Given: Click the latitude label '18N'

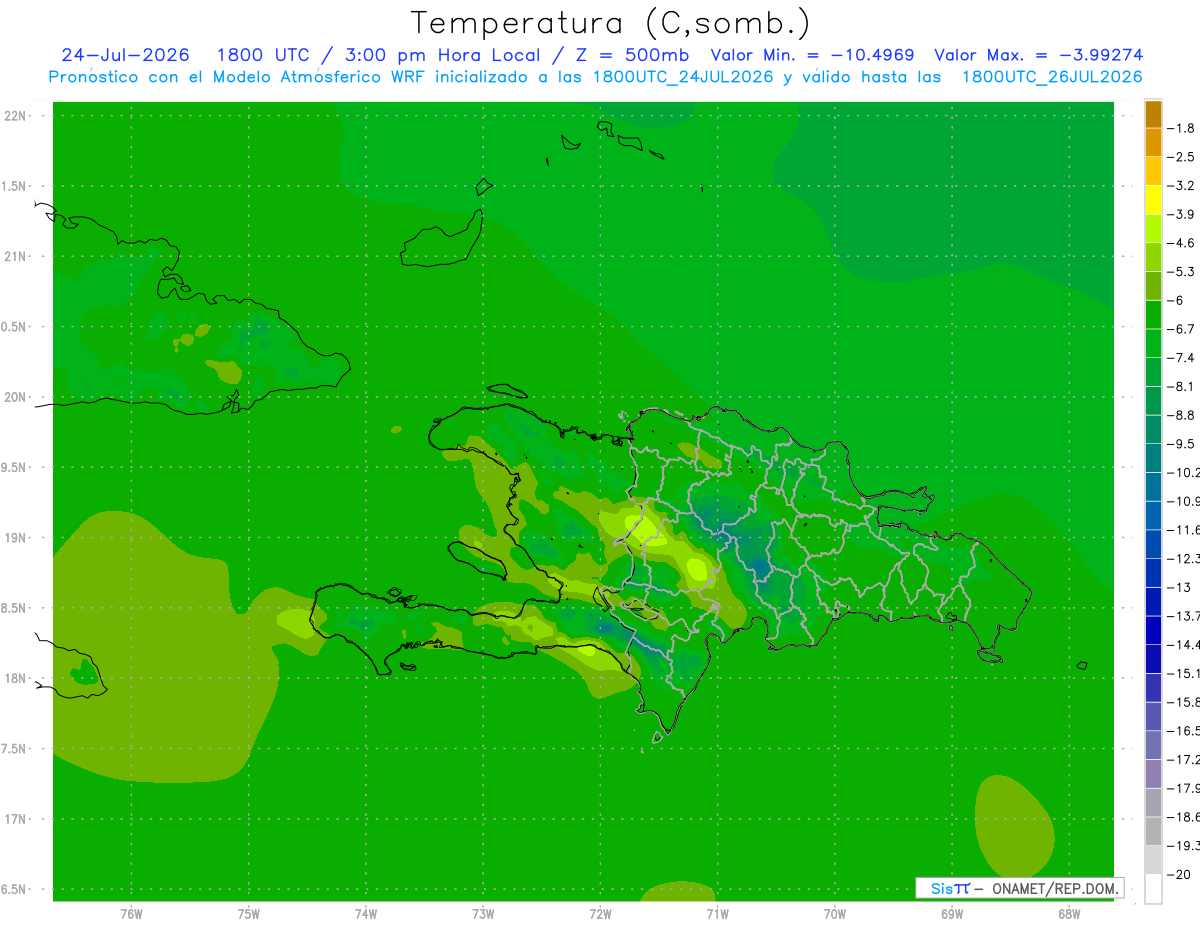Looking at the screenshot, I should click(15, 678).
